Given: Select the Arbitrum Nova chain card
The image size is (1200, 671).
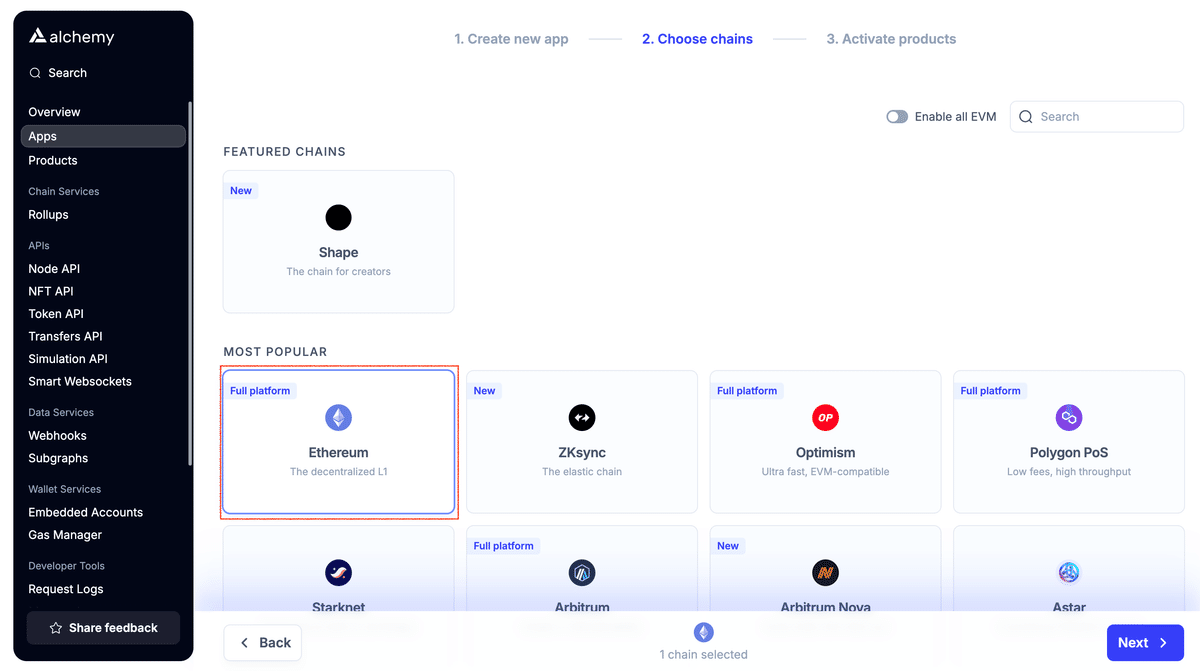Looking at the screenshot, I should tap(826, 570).
